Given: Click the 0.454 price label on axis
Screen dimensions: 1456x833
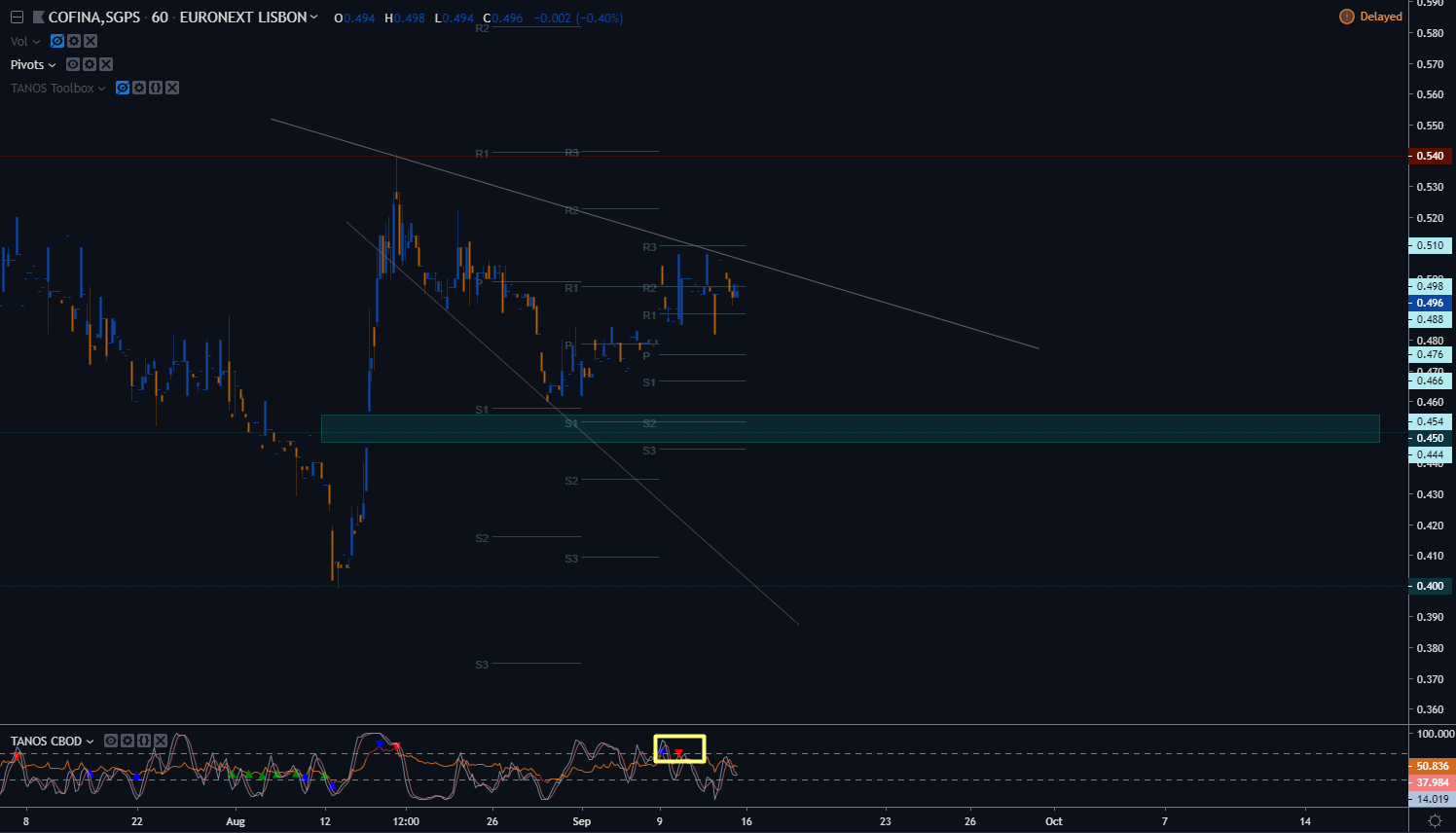Looking at the screenshot, I should pos(1430,421).
